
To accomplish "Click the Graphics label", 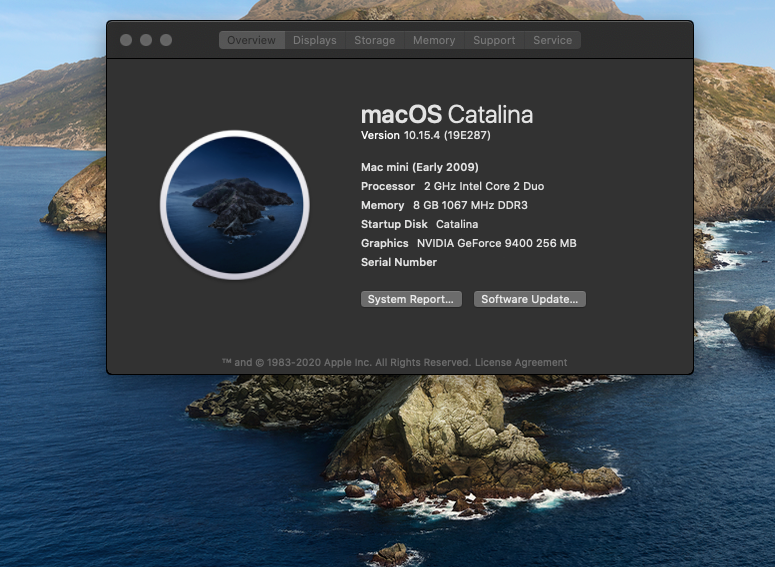I will tap(385, 243).
